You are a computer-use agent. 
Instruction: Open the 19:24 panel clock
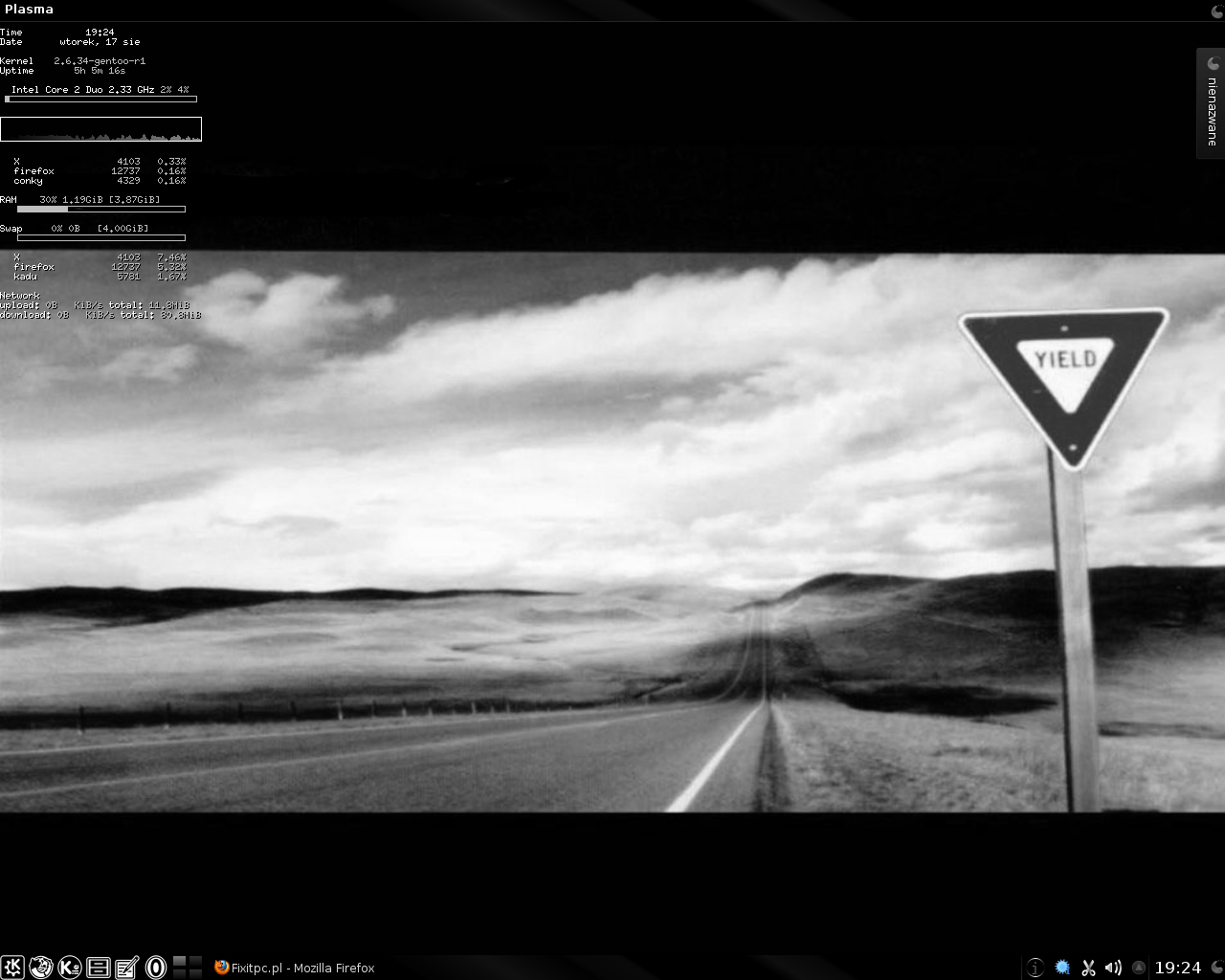click(x=1177, y=968)
